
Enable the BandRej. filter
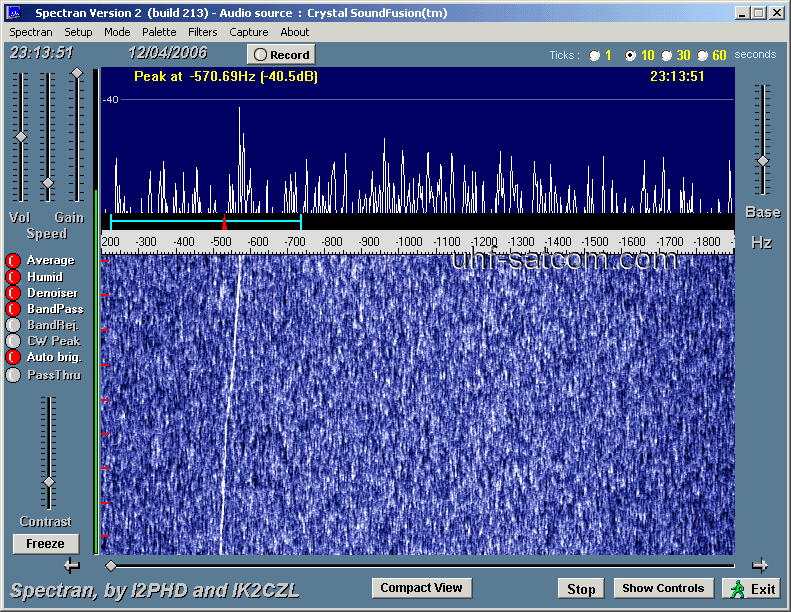click(x=13, y=325)
